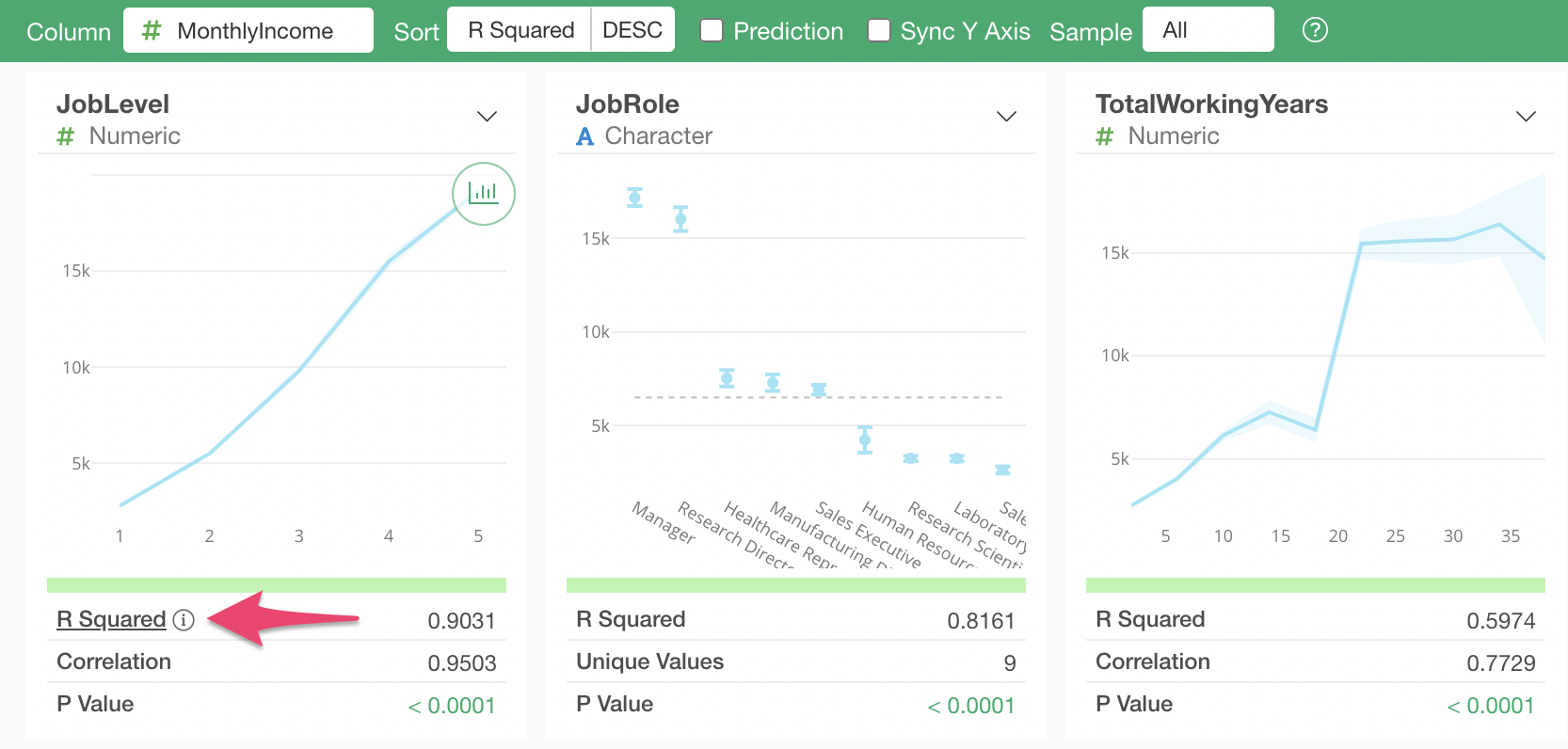The height and width of the screenshot is (749, 1568).
Task: Click the info icon beside R Squared
Action: coord(184,620)
